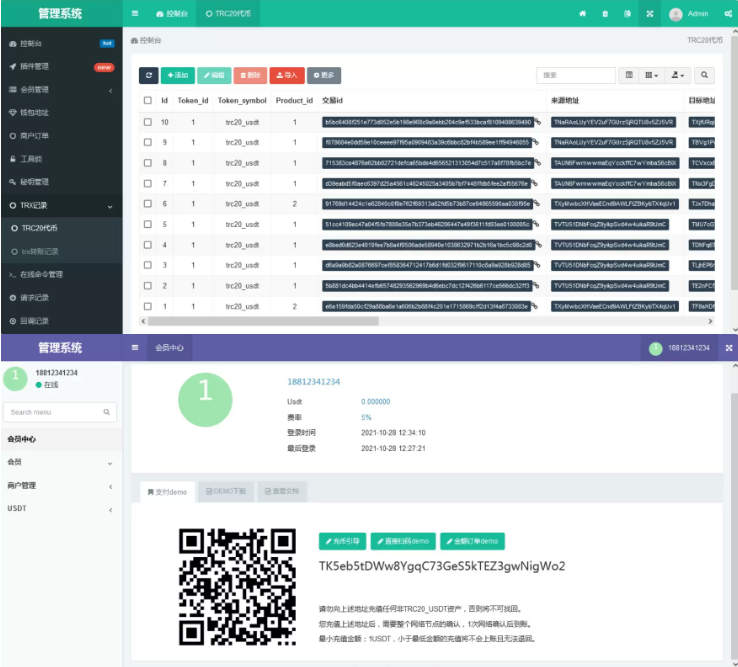Toggle the fullscreen icon in the green header

click(x=650, y=14)
